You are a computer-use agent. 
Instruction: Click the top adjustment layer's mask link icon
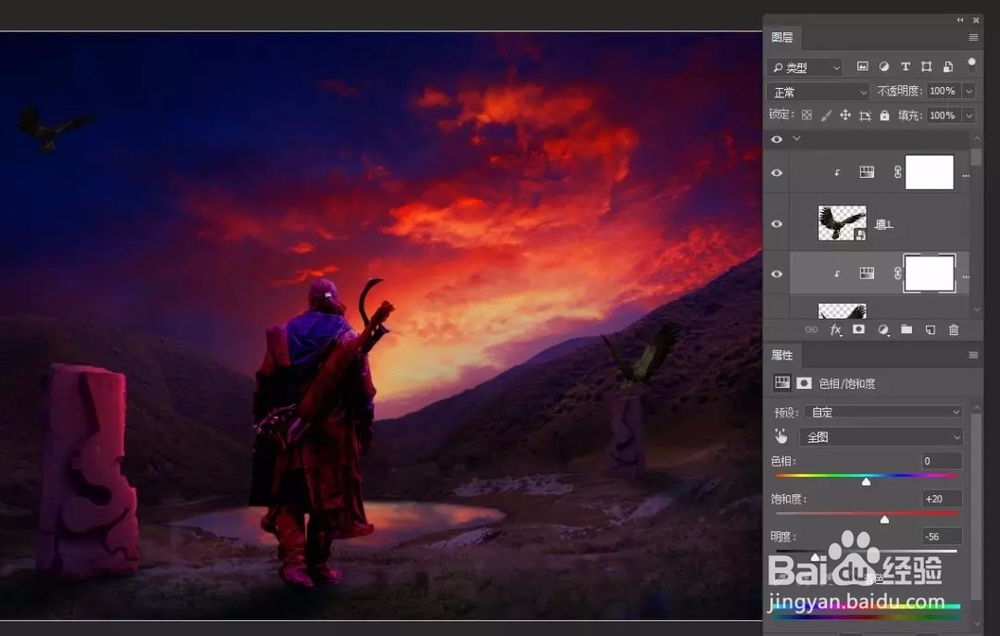897,172
